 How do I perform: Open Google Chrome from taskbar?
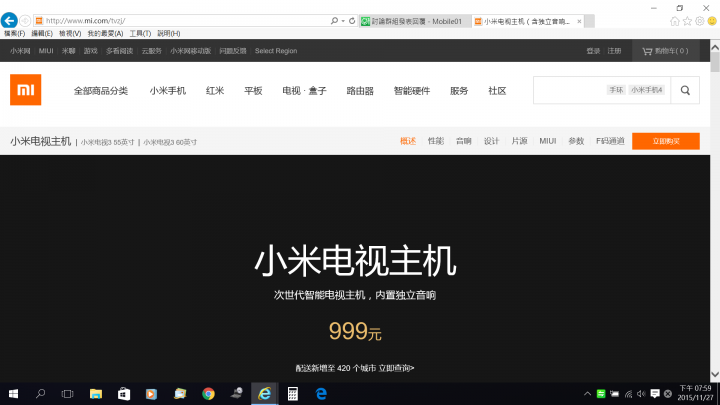pyautogui.click(x=208, y=394)
